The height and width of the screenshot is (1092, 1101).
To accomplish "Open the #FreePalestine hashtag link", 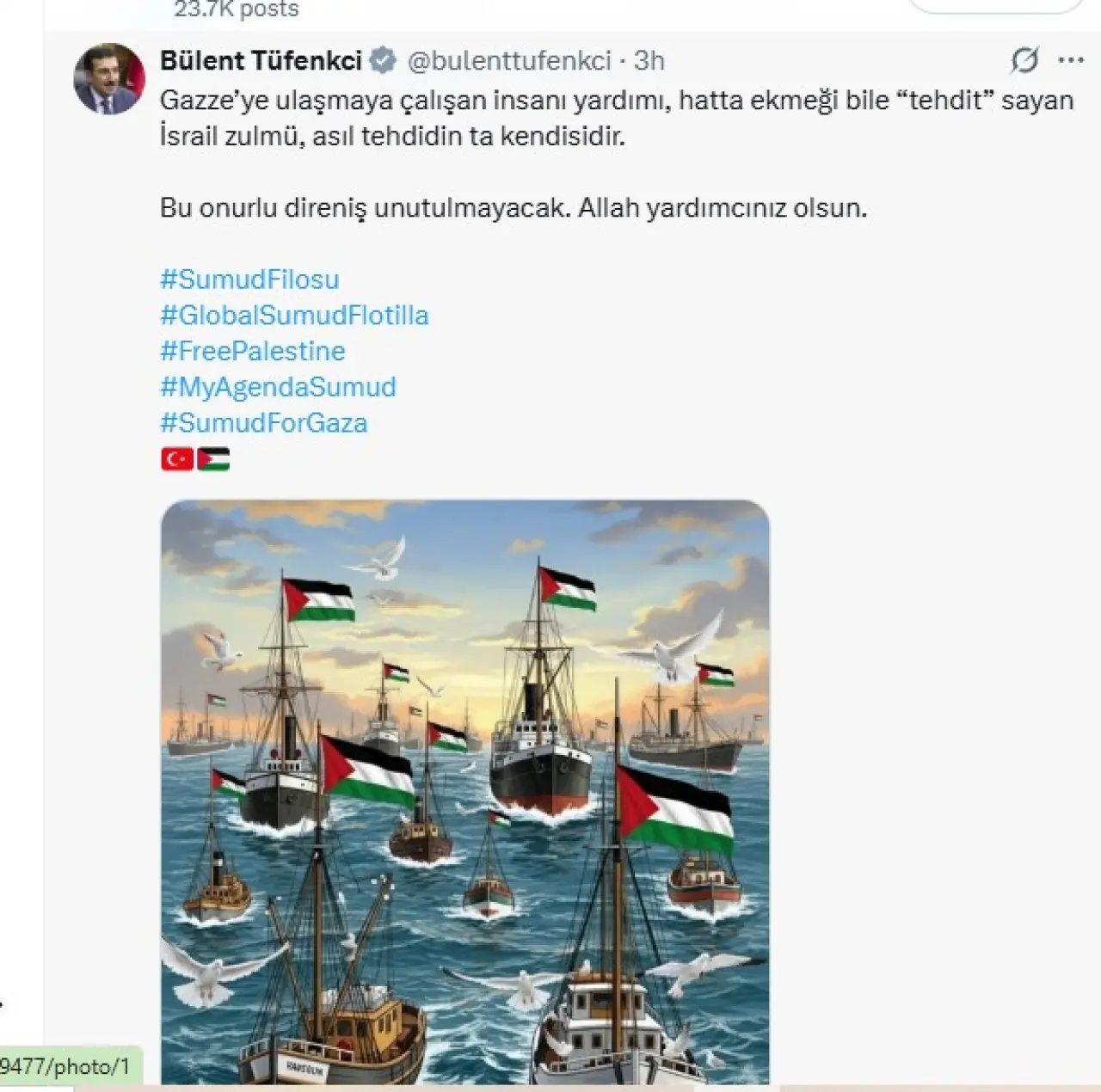I will [x=253, y=352].
